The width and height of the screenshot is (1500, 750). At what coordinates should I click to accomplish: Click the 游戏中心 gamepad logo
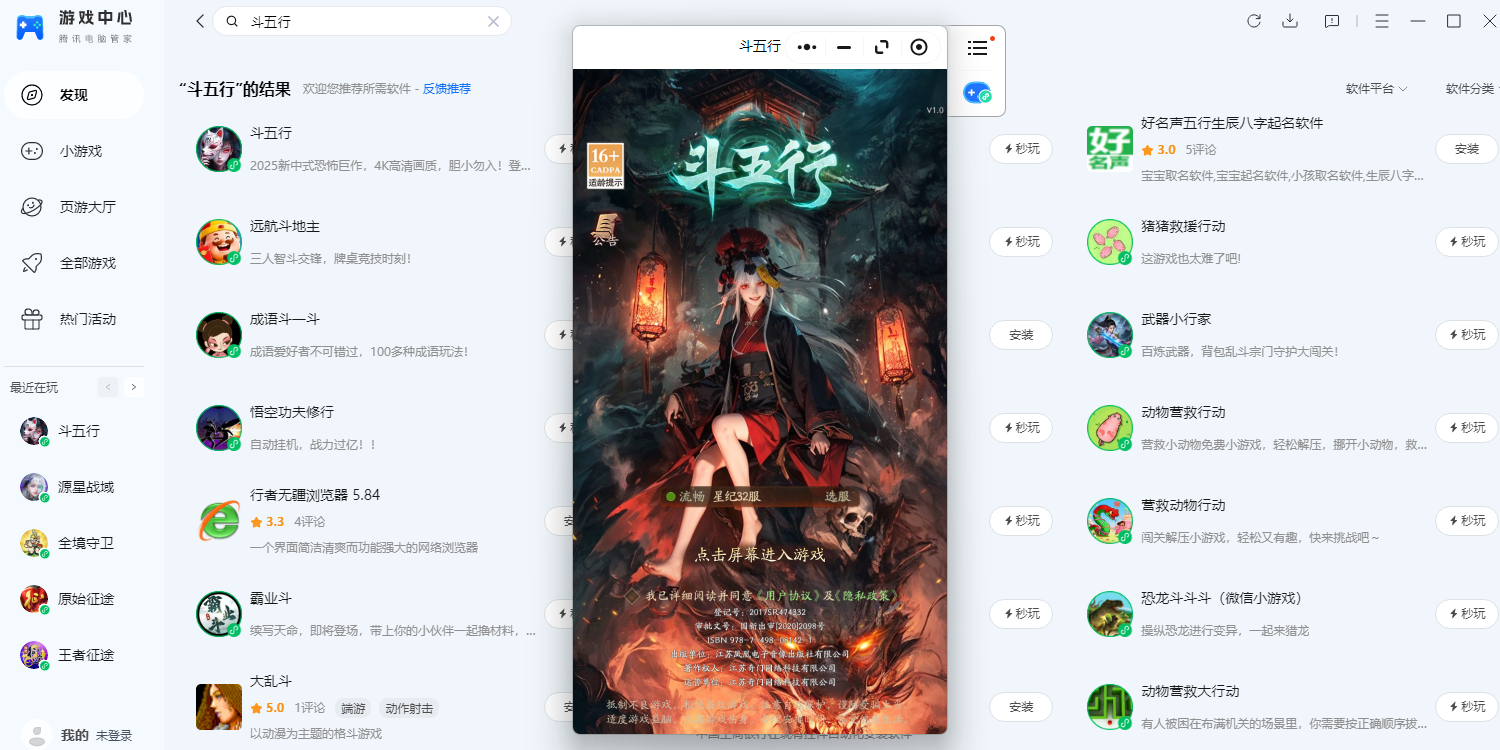30,27
